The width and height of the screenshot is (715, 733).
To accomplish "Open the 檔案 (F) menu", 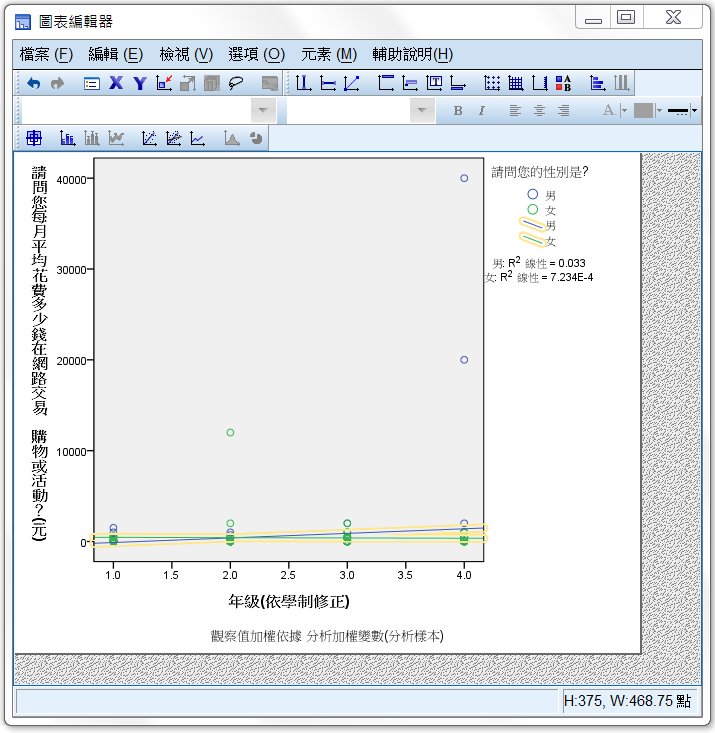I will pyautogui.click(x=46, y=54).
